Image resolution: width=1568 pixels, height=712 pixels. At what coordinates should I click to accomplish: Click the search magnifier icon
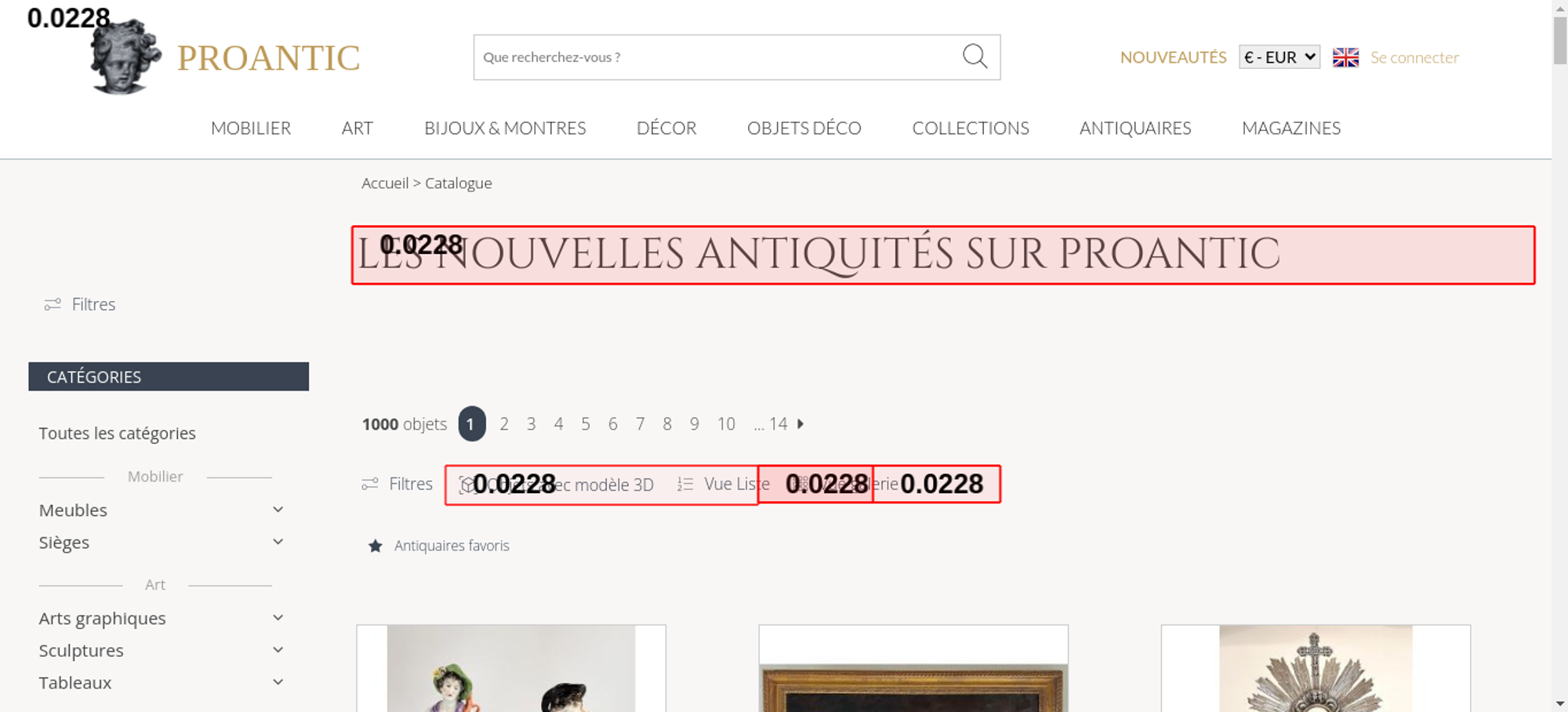pyautogui.click(x=975, y=56)
